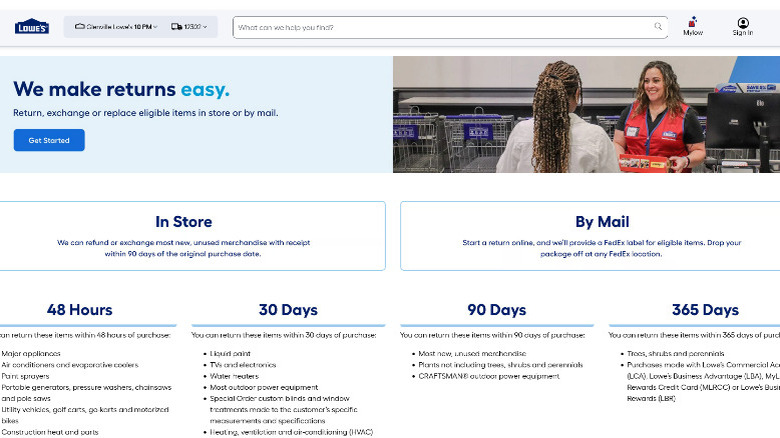Image resolution: width=780 pixels, height=438 pixels.
Task: Click the Get Started button
Action: tap(49, 140)
